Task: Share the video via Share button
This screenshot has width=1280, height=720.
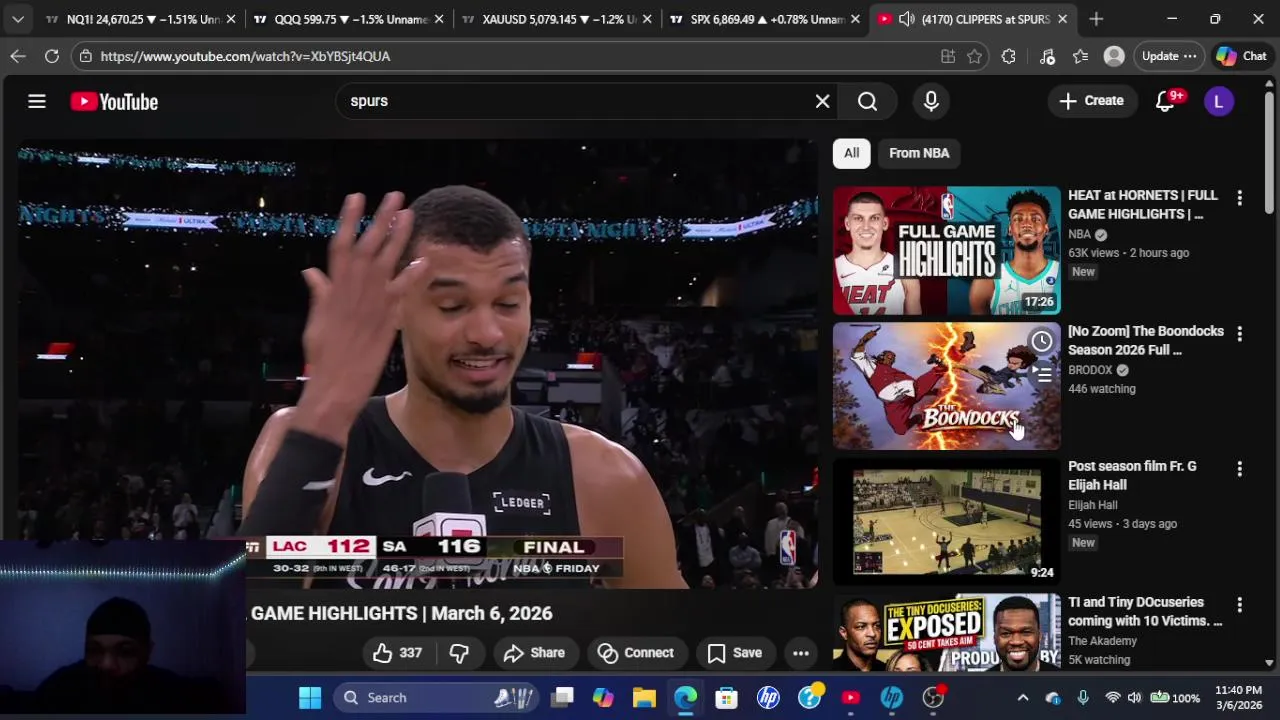Action: pyautogui.click(x=534, y=653)
